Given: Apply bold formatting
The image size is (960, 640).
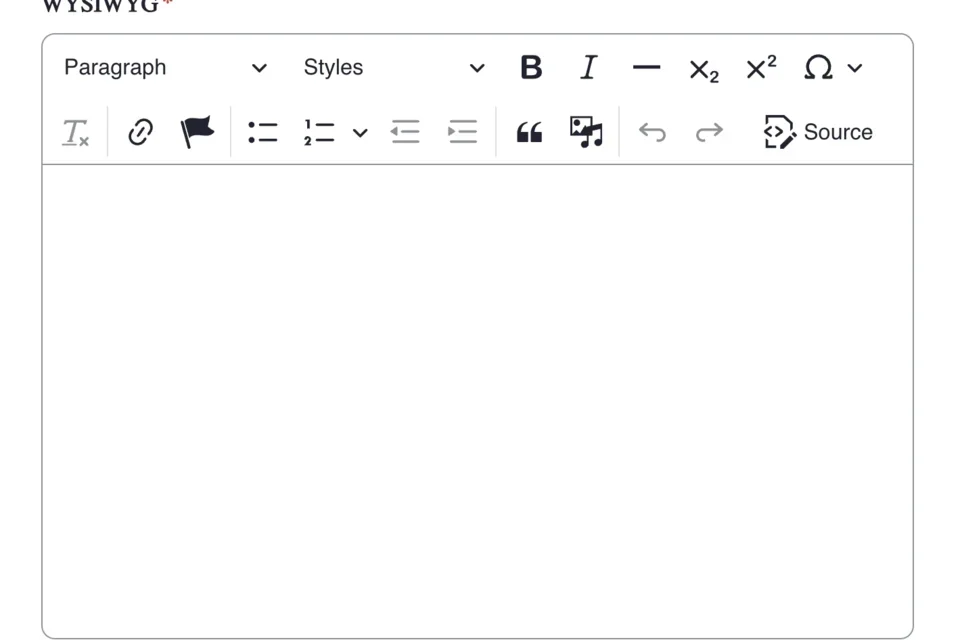Looking at the screenshot, I should tap(531, 67).
